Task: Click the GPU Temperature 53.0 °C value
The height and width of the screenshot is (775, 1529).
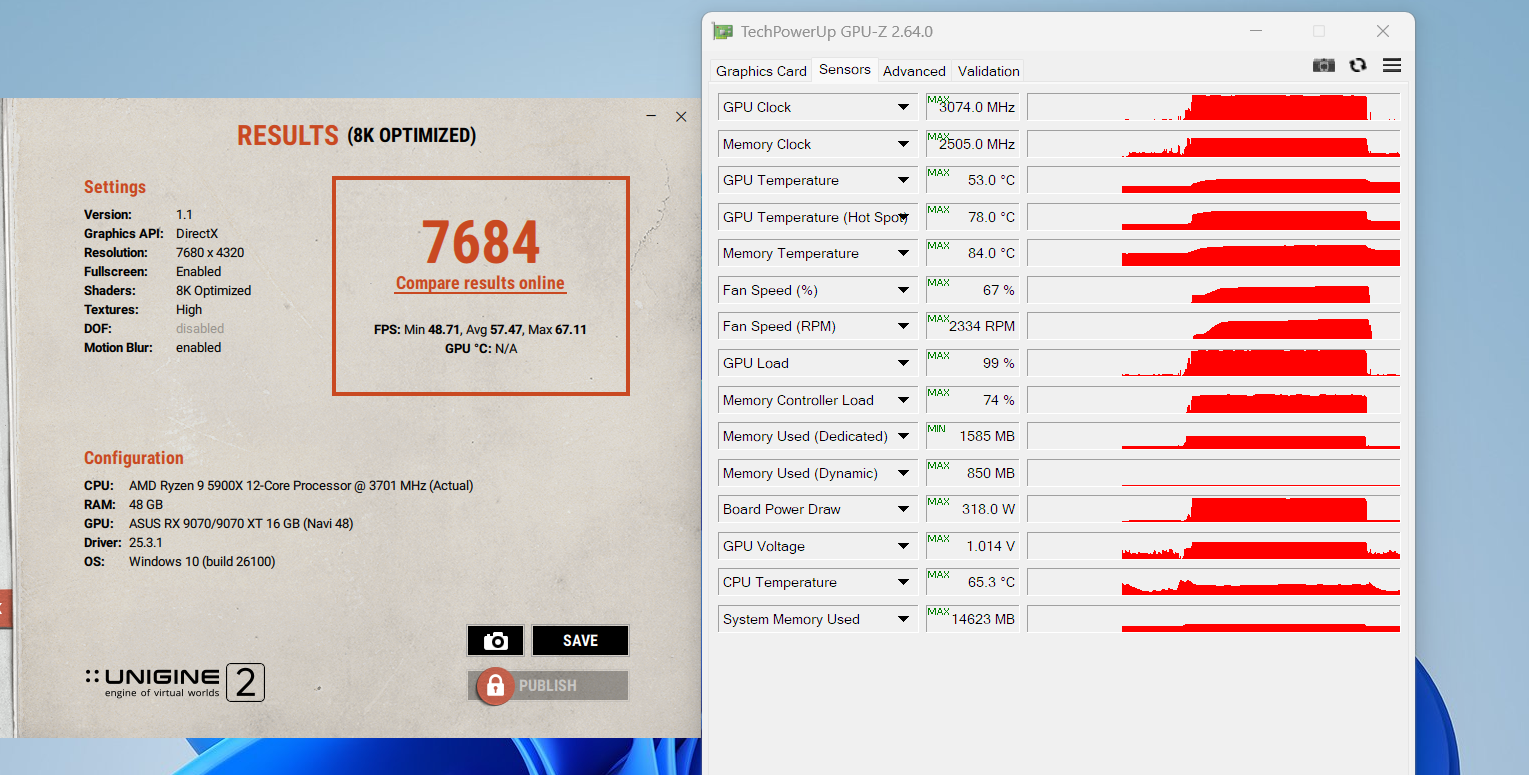Action: tap(972, 180)
